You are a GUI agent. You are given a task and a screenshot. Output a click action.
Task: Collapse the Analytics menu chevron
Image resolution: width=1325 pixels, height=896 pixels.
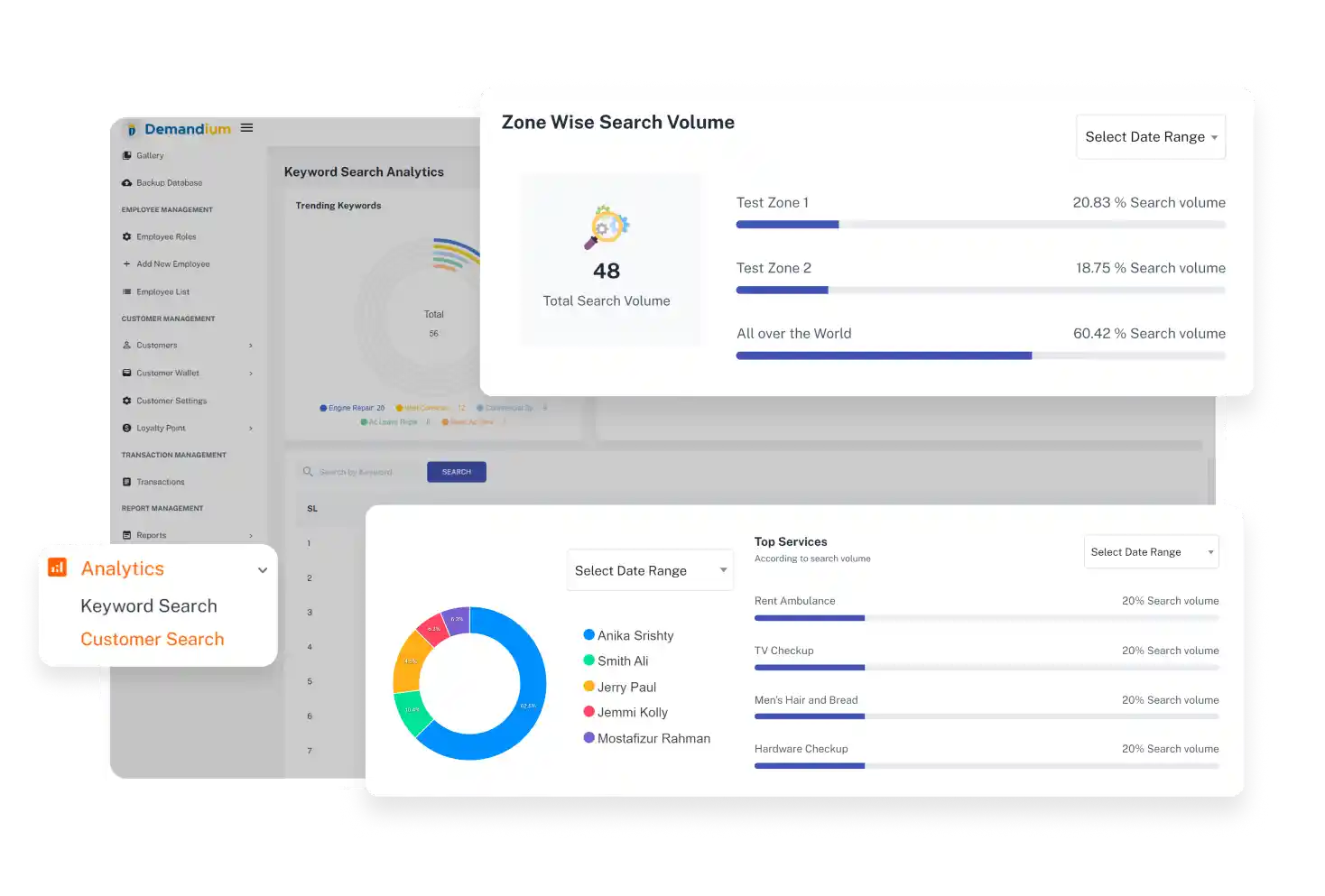click(x=263, y=570)
